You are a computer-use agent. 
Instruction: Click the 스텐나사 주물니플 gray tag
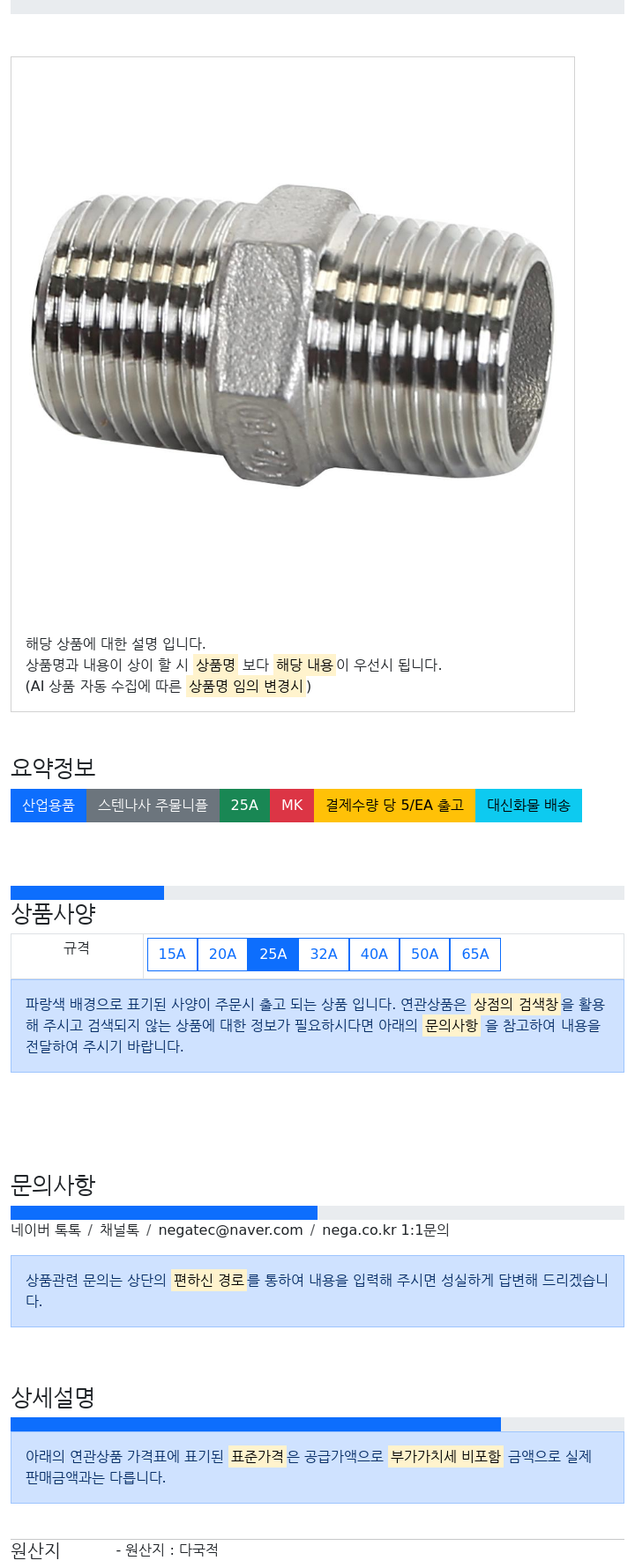point(153,806)
